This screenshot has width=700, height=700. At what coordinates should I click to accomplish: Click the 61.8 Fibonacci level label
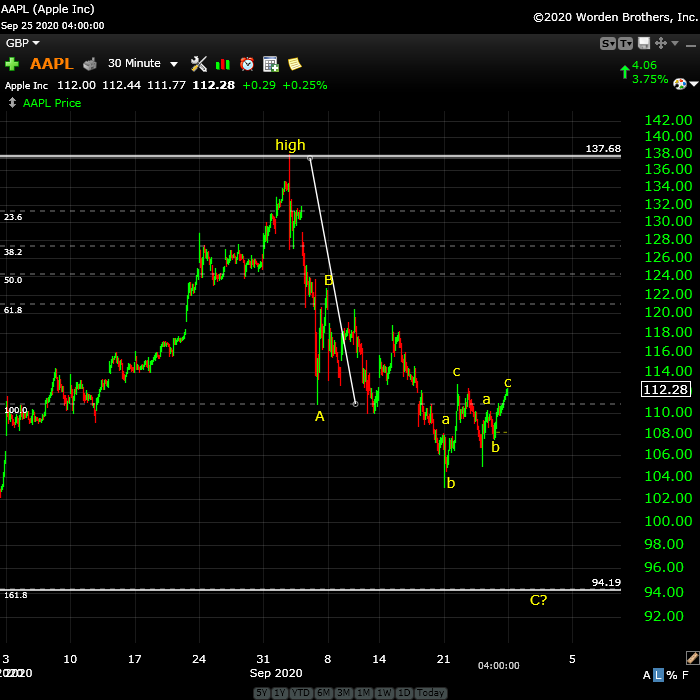point(13,310)
